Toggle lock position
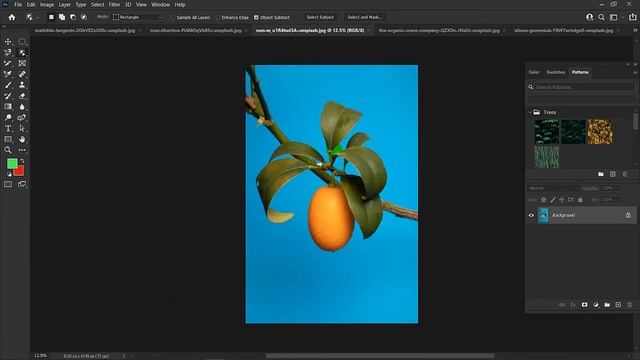This screenshot has width=640, height=360. (x=562, y=200)
